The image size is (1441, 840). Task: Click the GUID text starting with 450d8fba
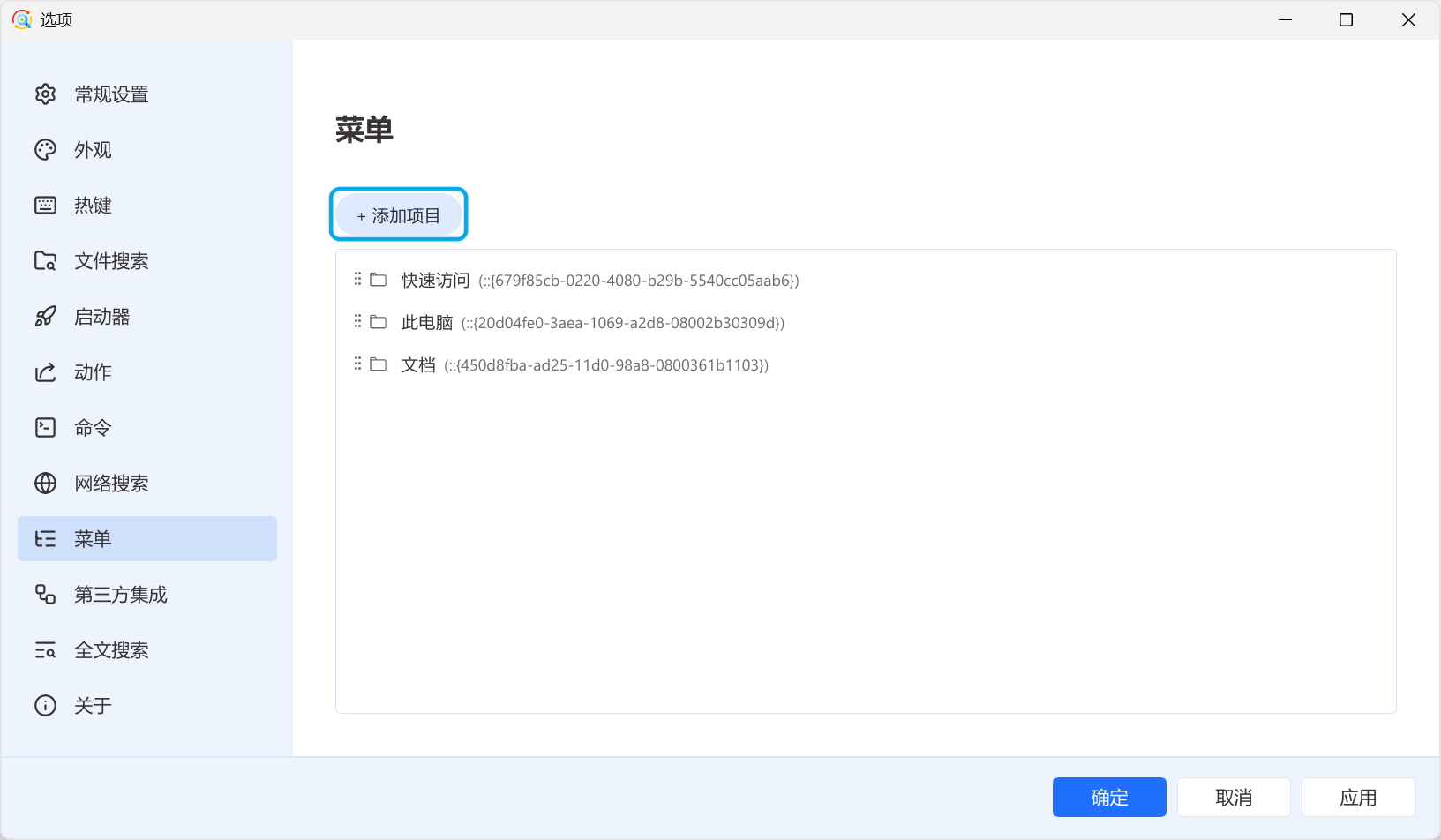pos(606,365)
